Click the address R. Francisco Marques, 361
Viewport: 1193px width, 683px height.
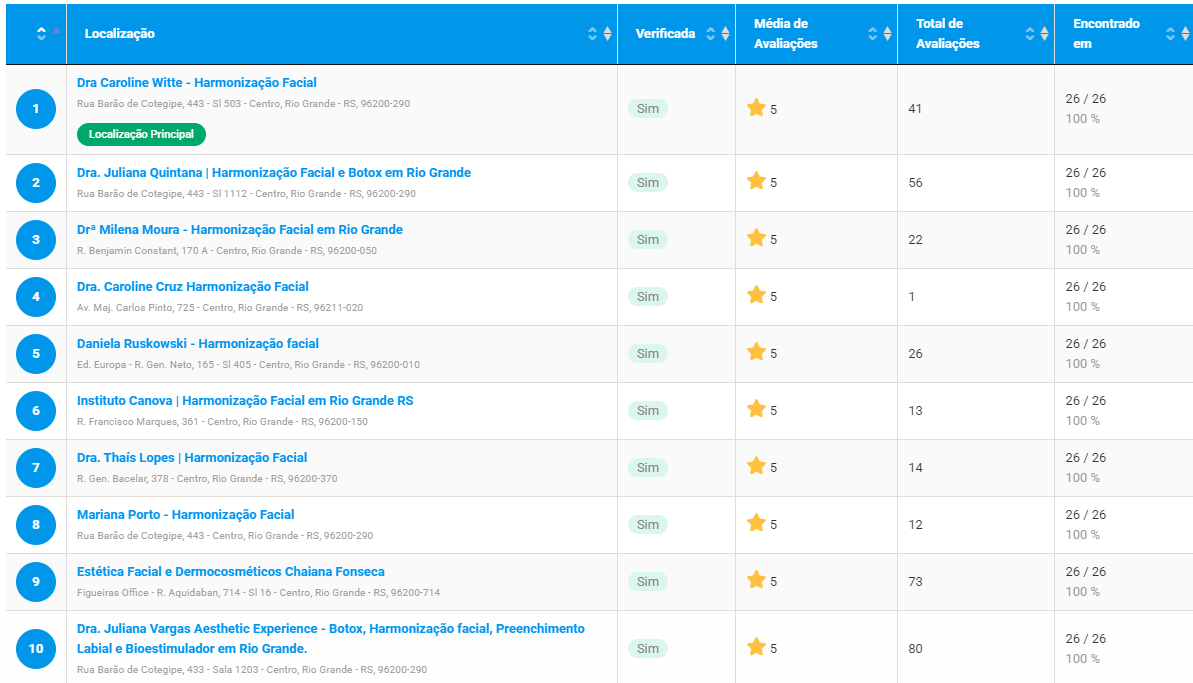222,421
